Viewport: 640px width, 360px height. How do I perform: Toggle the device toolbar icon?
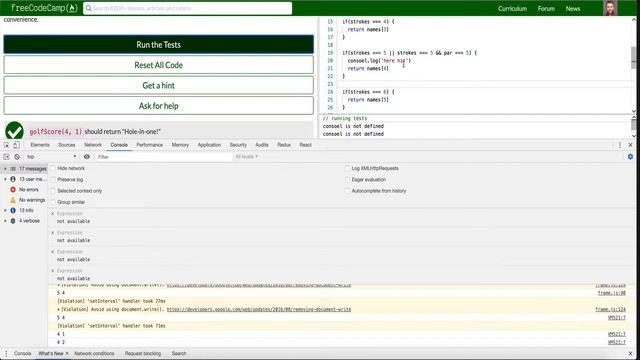click(16, 145)
